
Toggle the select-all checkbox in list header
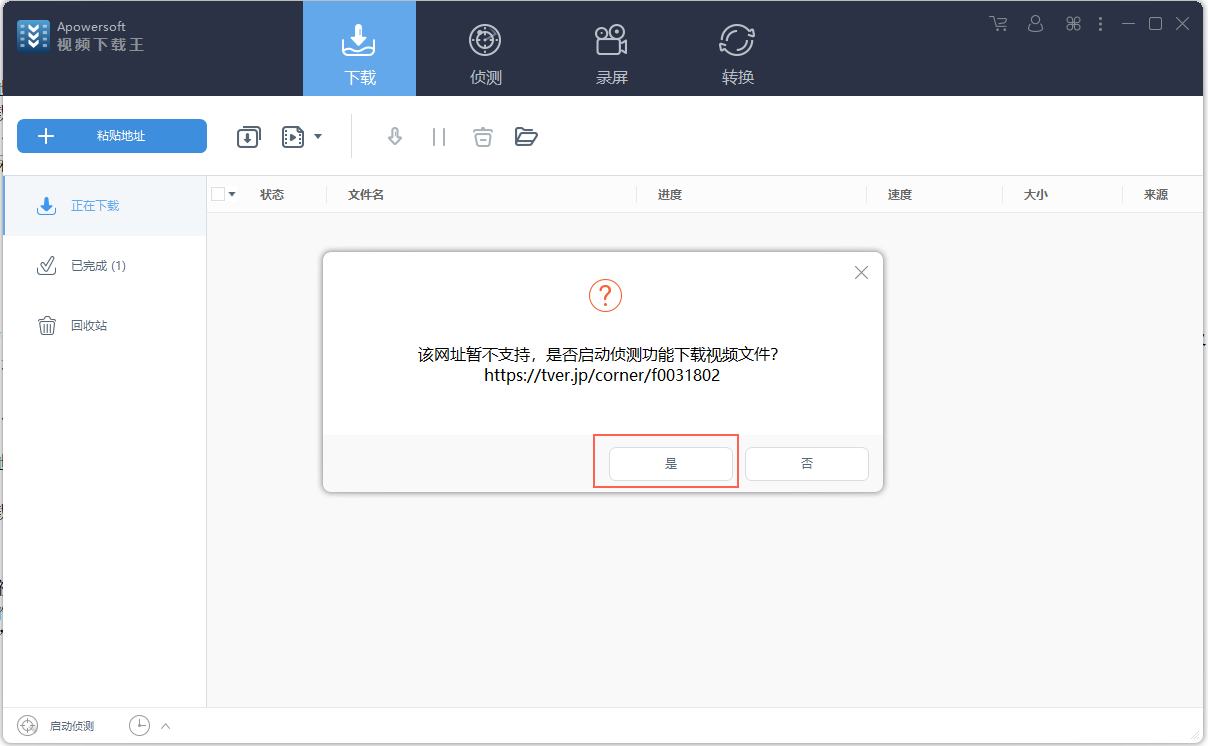click(218, 194)
